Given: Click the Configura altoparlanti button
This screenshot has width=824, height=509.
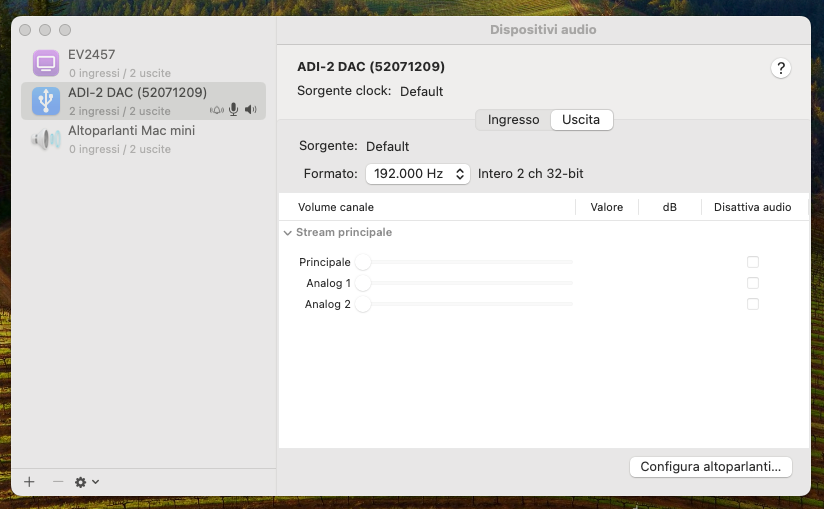Looking at the screenshot, I should pyautogui.click(x=710, y=466).
